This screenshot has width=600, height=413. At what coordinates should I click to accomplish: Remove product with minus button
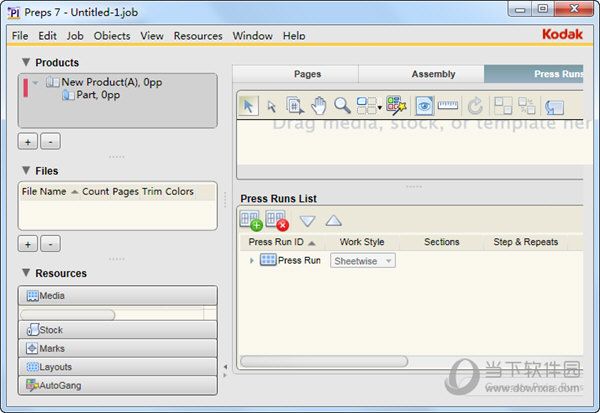click(x=51, y=142)
